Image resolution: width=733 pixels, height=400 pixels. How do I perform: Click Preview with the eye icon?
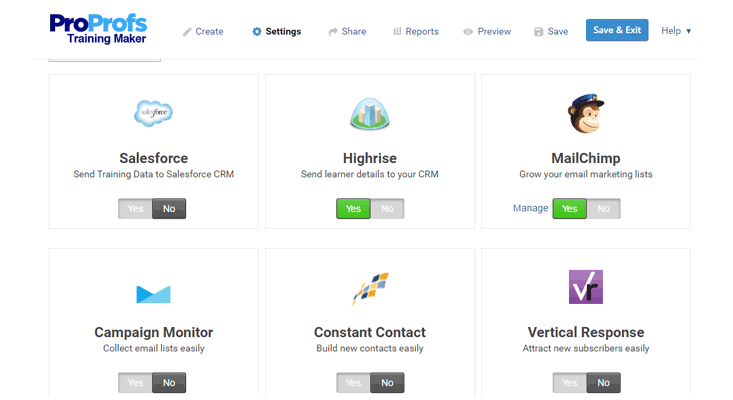tap(487, 31)
